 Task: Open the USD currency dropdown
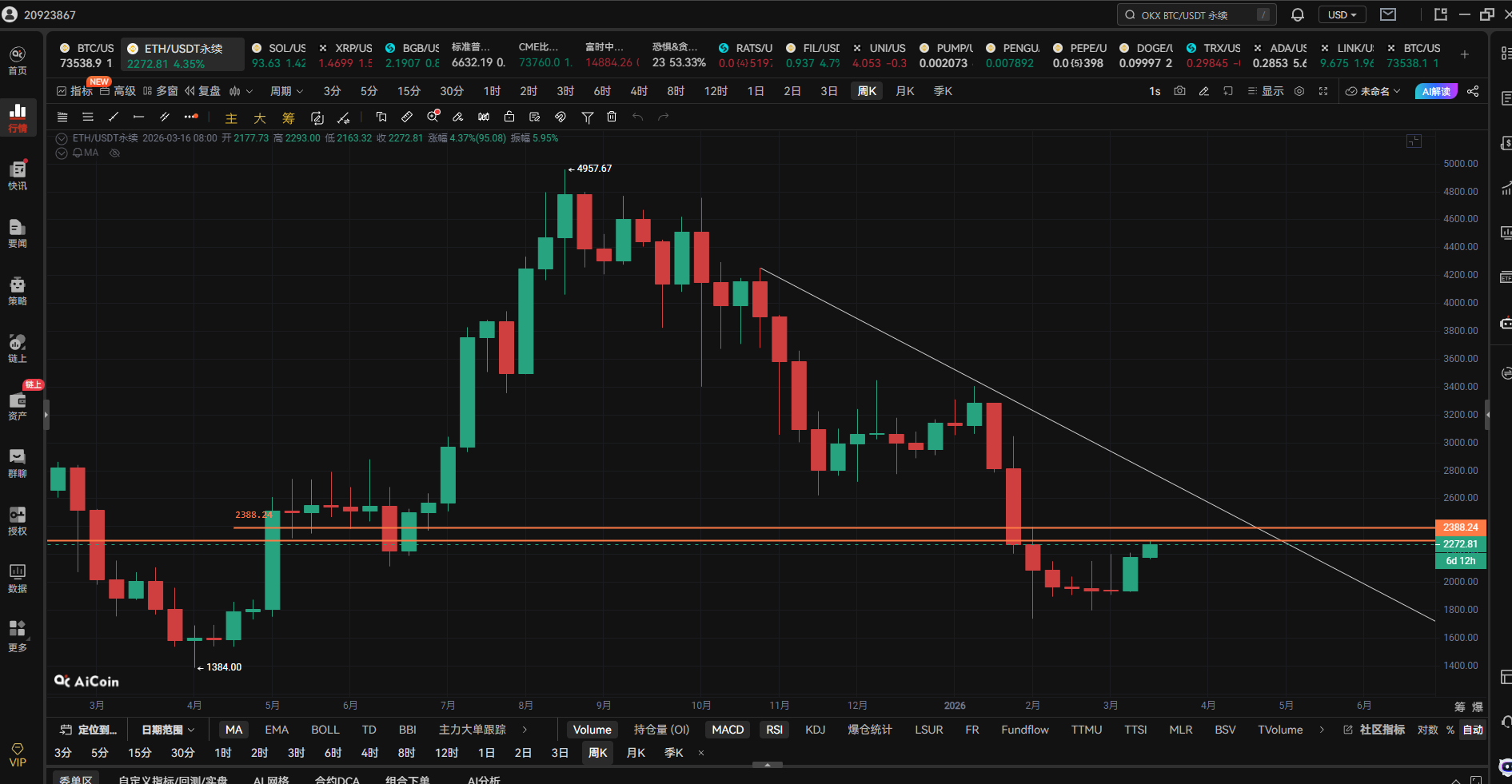pos(1342,14)
